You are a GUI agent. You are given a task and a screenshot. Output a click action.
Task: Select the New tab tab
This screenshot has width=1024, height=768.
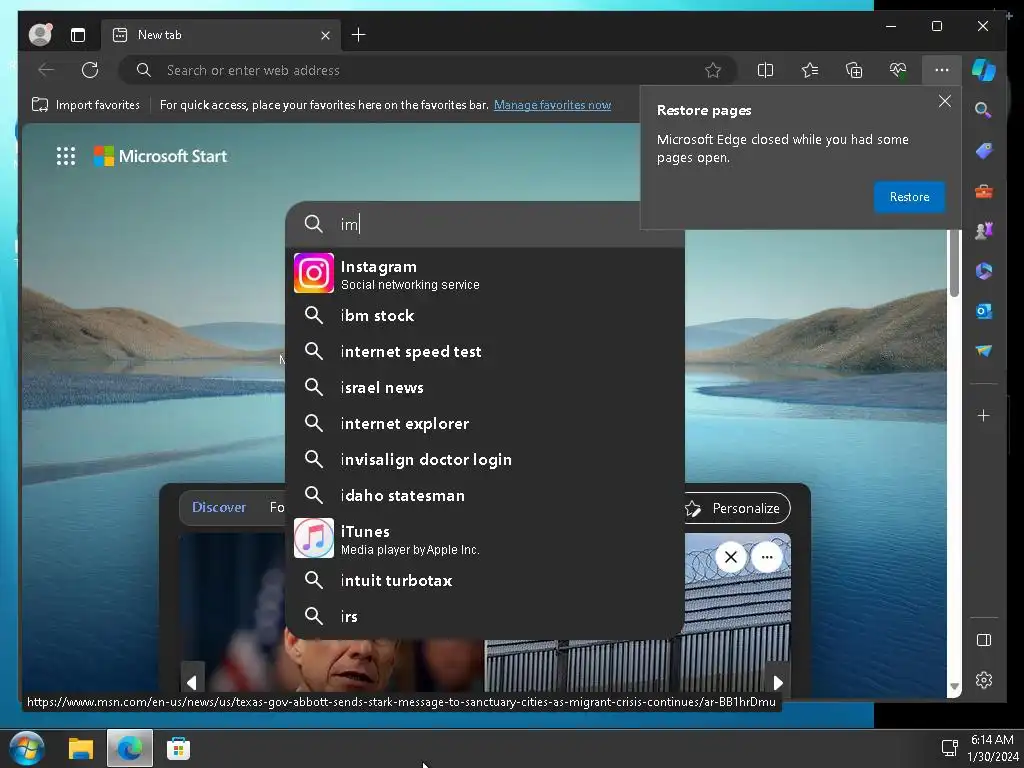(221, 35)
